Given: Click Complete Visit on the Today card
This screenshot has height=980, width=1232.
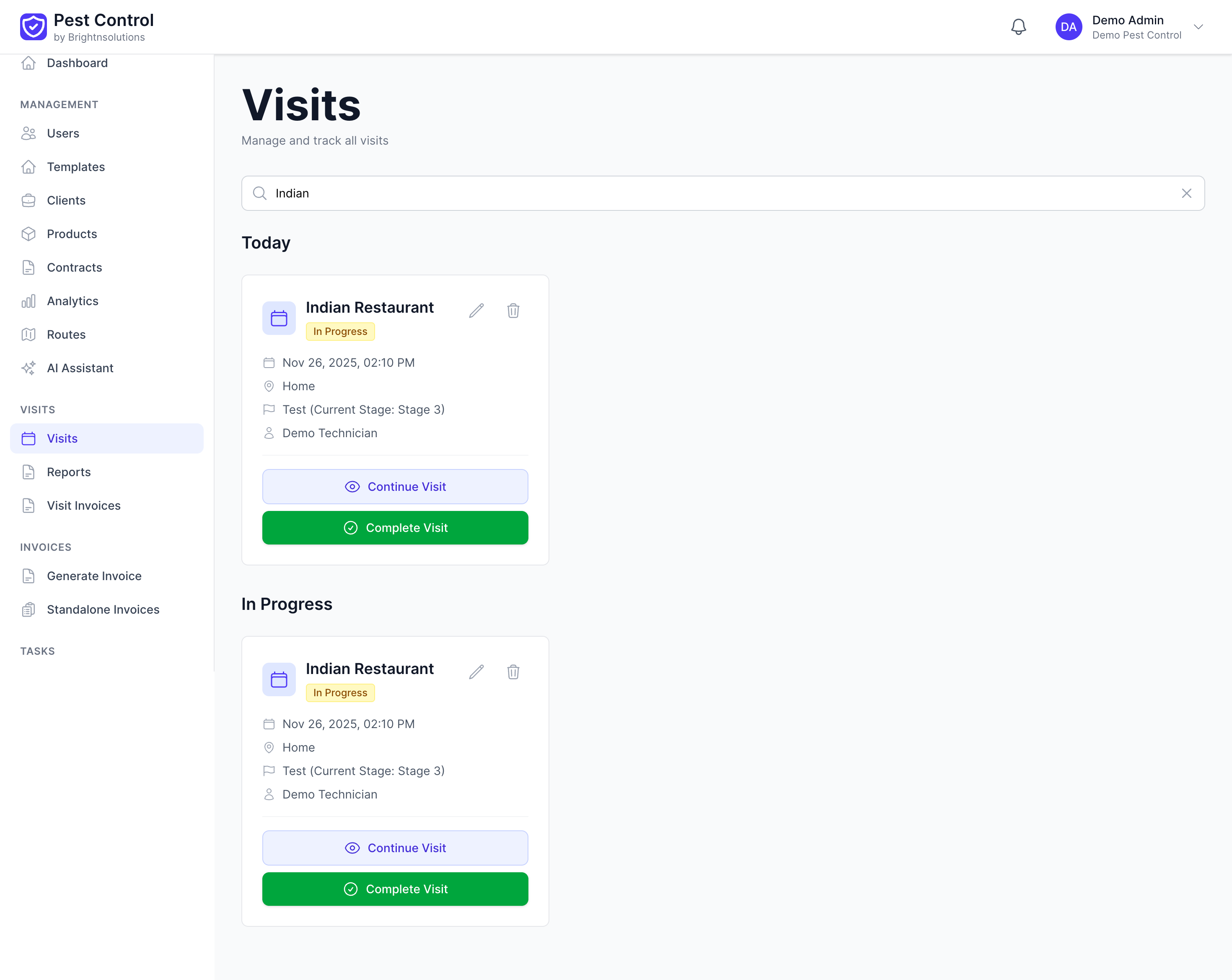Looking at the screenshot, I should 395,528.
